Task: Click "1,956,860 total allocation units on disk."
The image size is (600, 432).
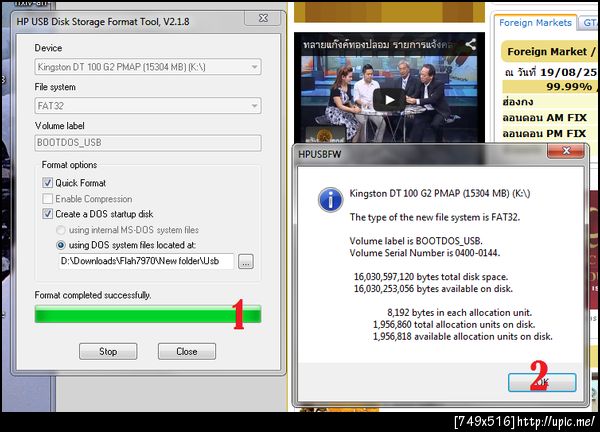Action: [454, 324]
